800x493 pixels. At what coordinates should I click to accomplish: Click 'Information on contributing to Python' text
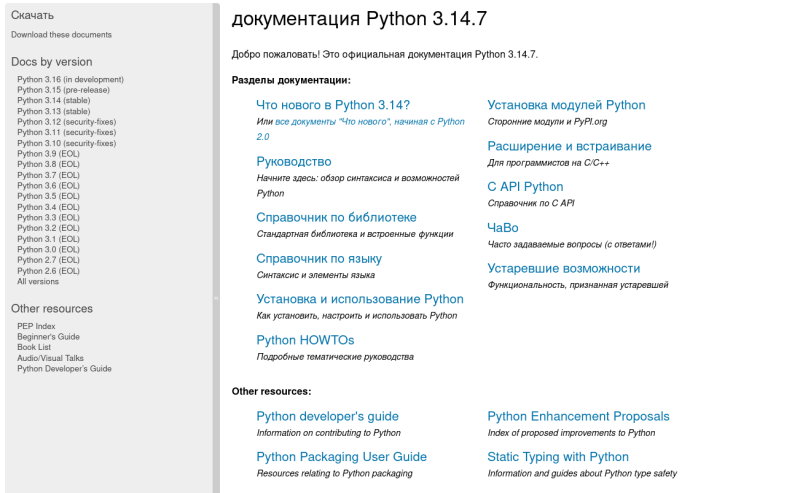(x=329, y=433)
